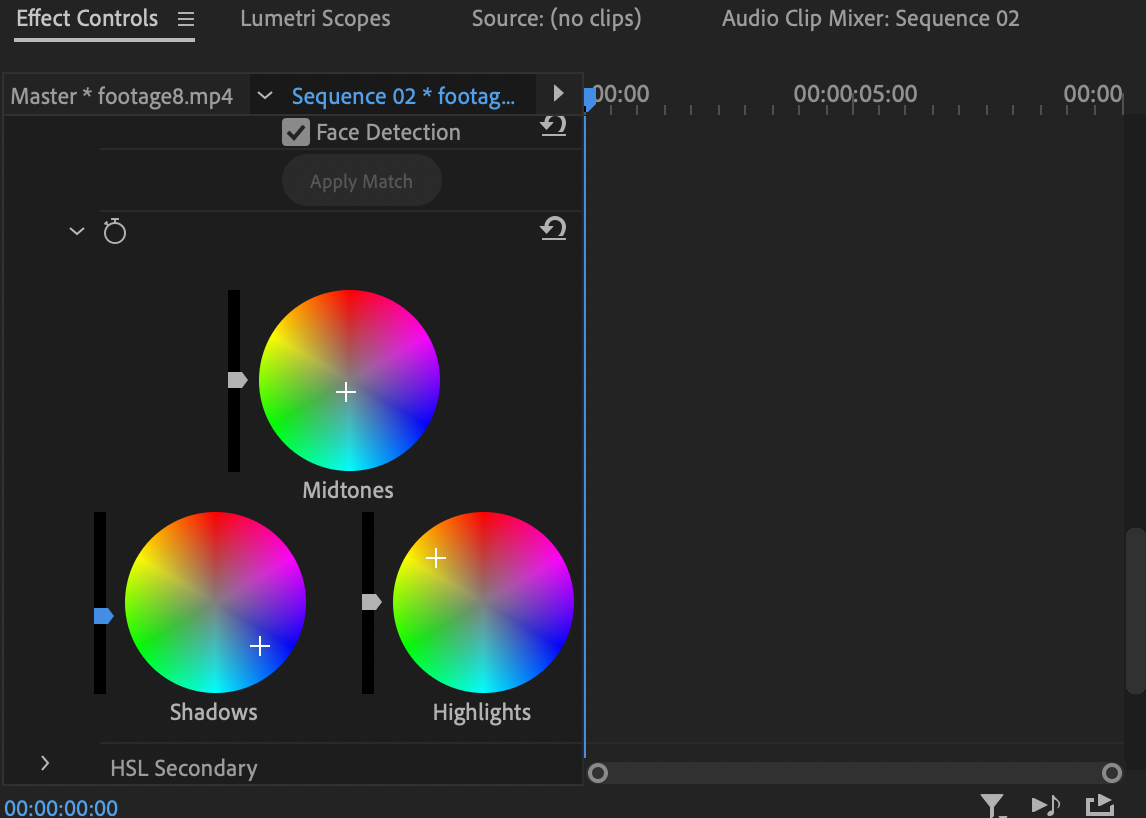Screen dimensions: 1146x818
Task: Click the export share icon
Action: click(1099, 804)
